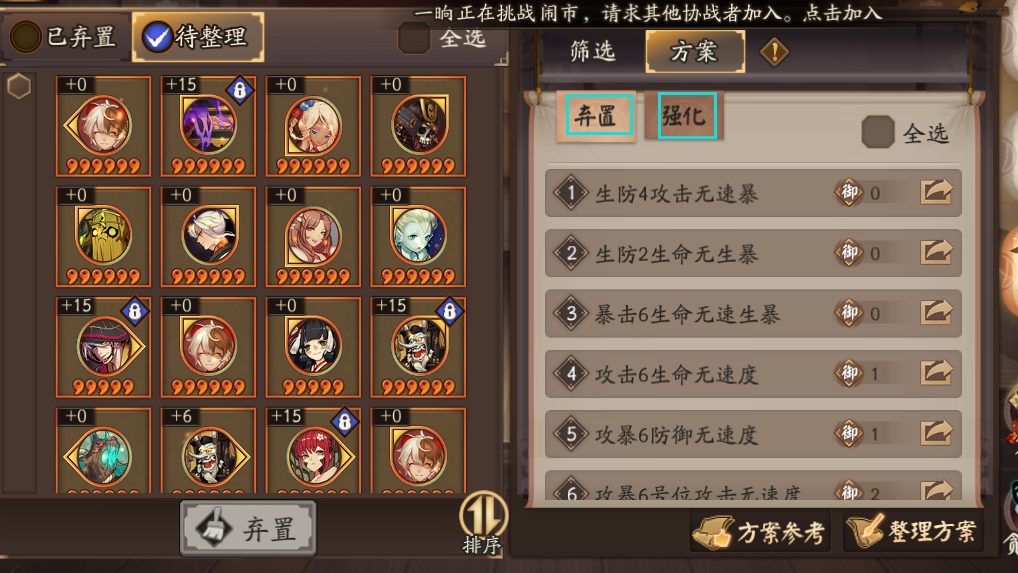Viewport: 1018px width, 573px height.
Task: Open 方案参考 plan reference button
Action: tap(760, 531)
